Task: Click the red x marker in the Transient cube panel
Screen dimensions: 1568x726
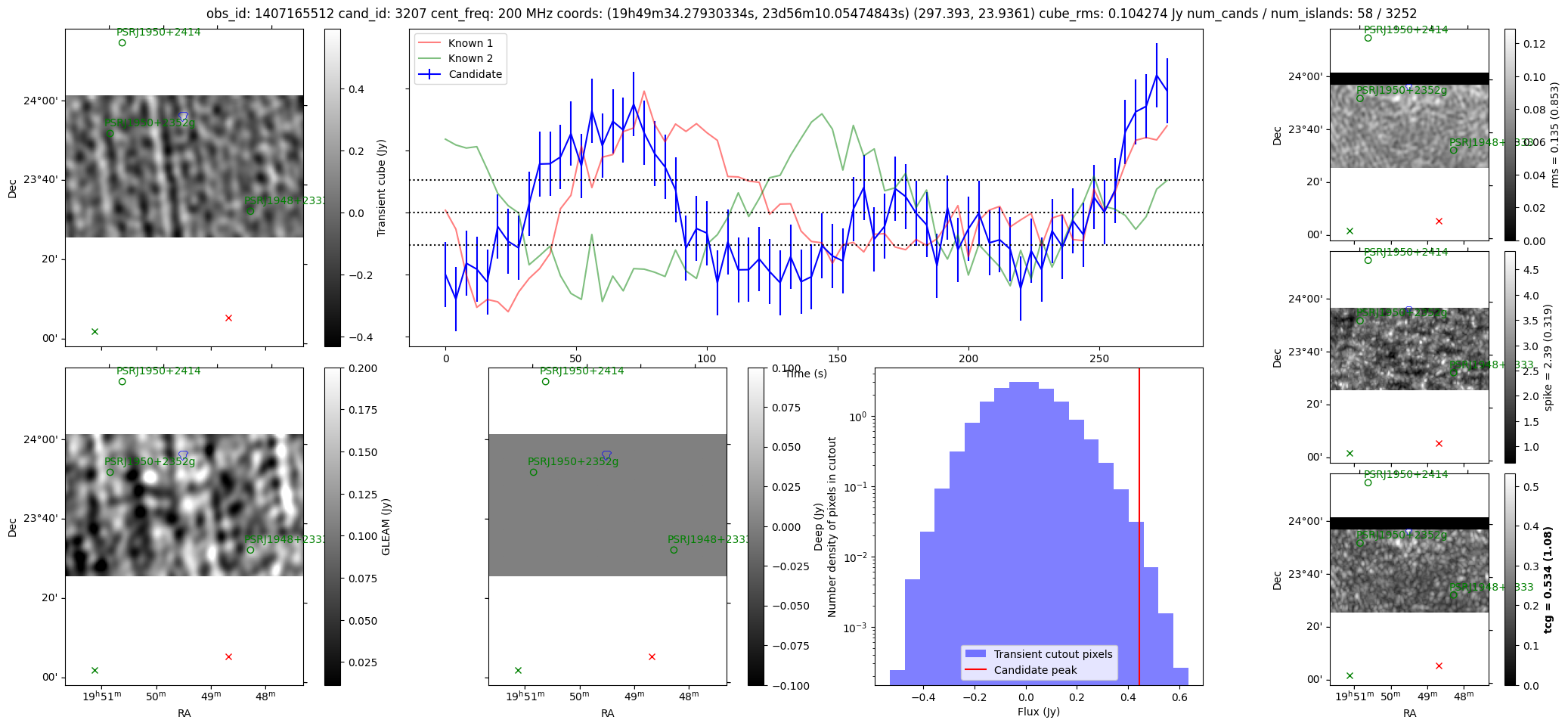Action: pyautogui.click(x=228, y=318)
